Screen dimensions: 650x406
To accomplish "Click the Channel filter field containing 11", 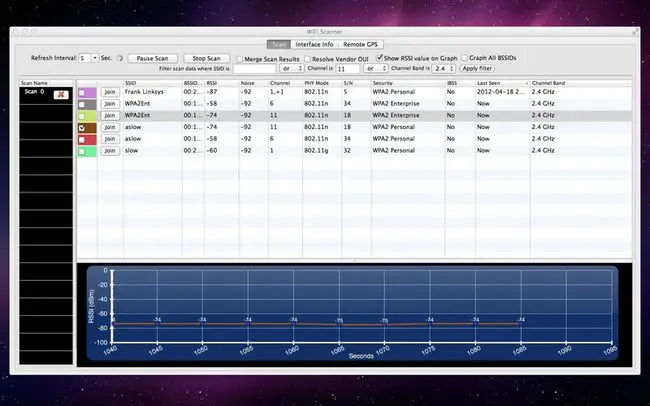I will (x=347, y=69).
